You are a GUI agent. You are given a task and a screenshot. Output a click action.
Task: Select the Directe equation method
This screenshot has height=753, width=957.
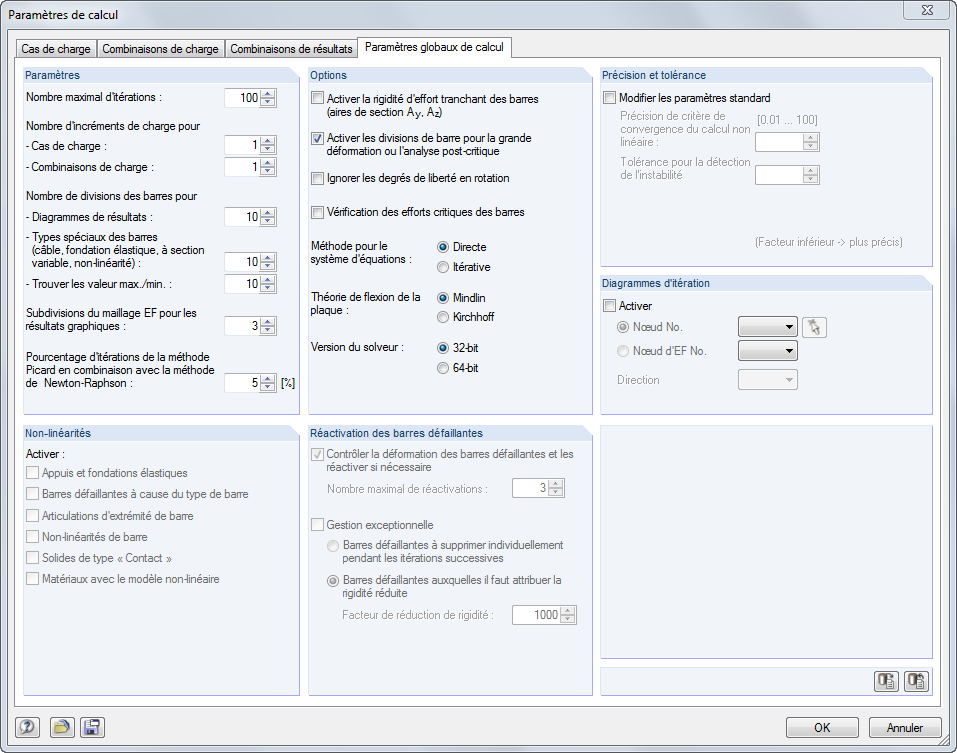[443, 247]
